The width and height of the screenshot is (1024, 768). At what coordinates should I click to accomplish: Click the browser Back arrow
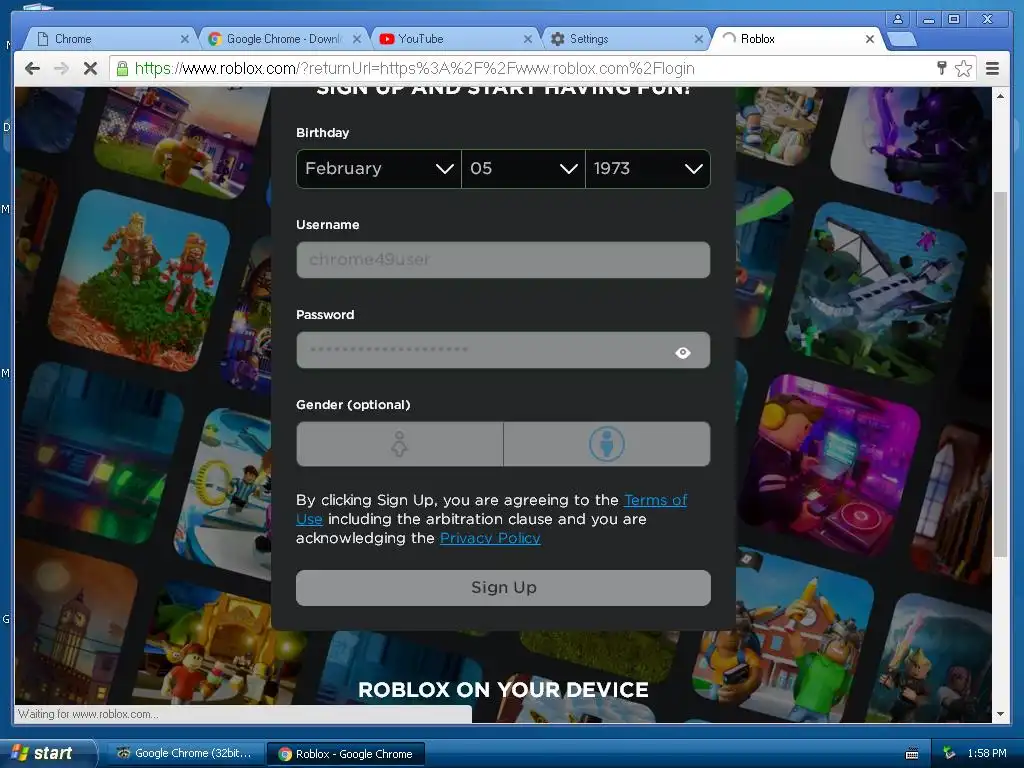click(x=32, y=68)
